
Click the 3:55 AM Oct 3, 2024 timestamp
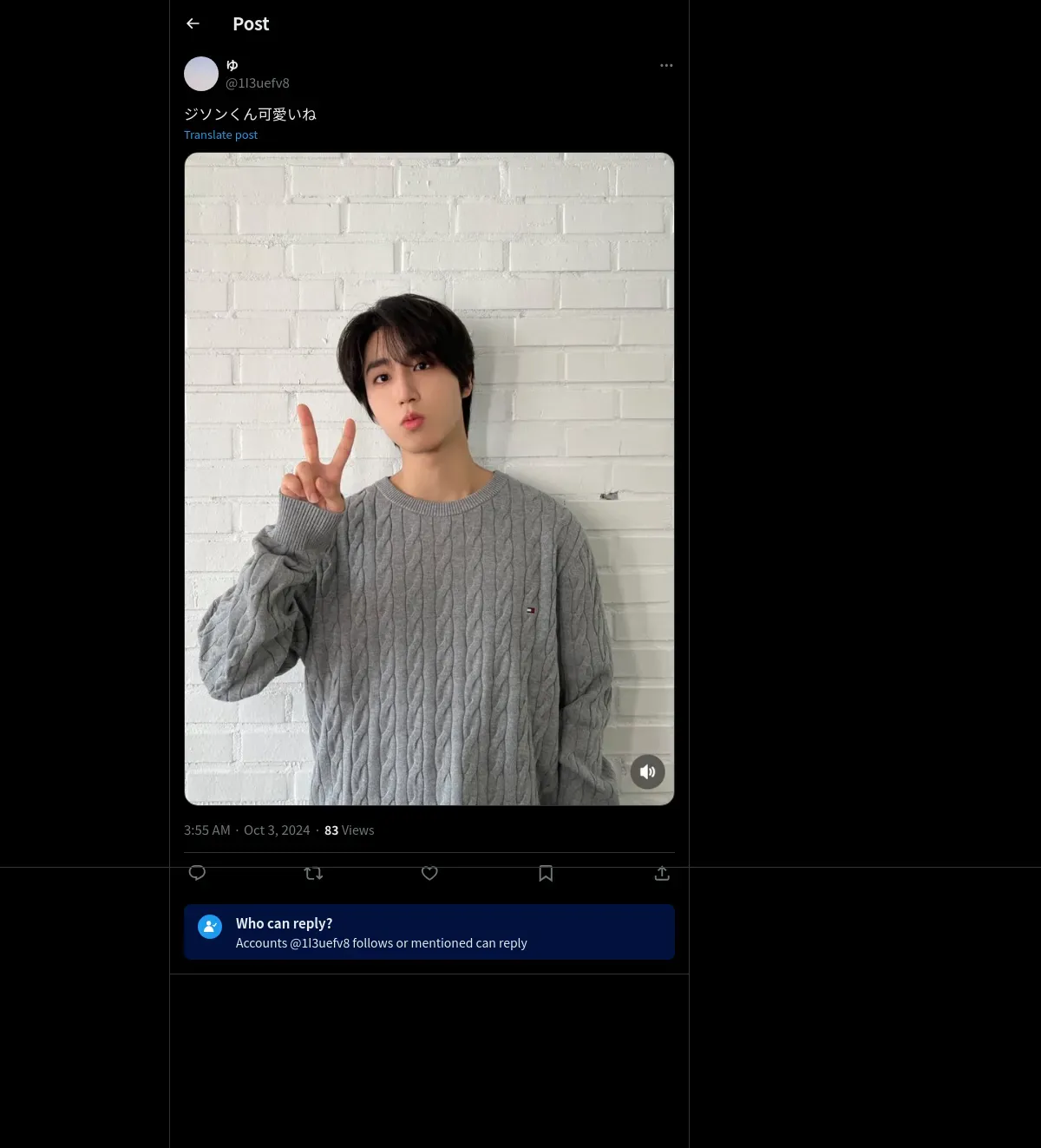(x=246, y=830)
